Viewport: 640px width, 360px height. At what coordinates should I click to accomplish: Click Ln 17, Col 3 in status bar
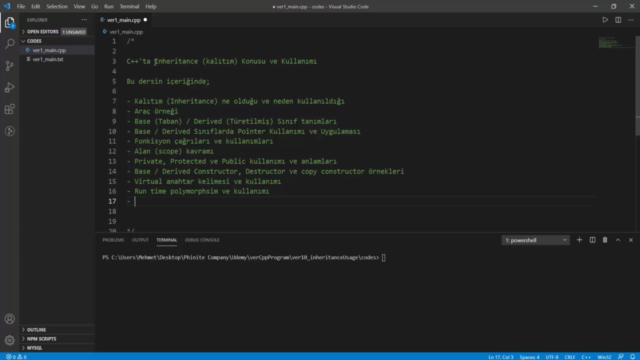501,357
